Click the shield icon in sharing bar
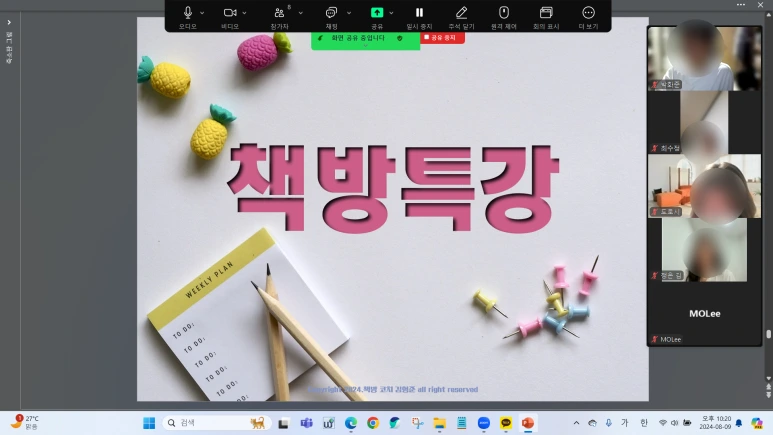Image resolution: width=773 pixels, height=435 pixels. 400,38
